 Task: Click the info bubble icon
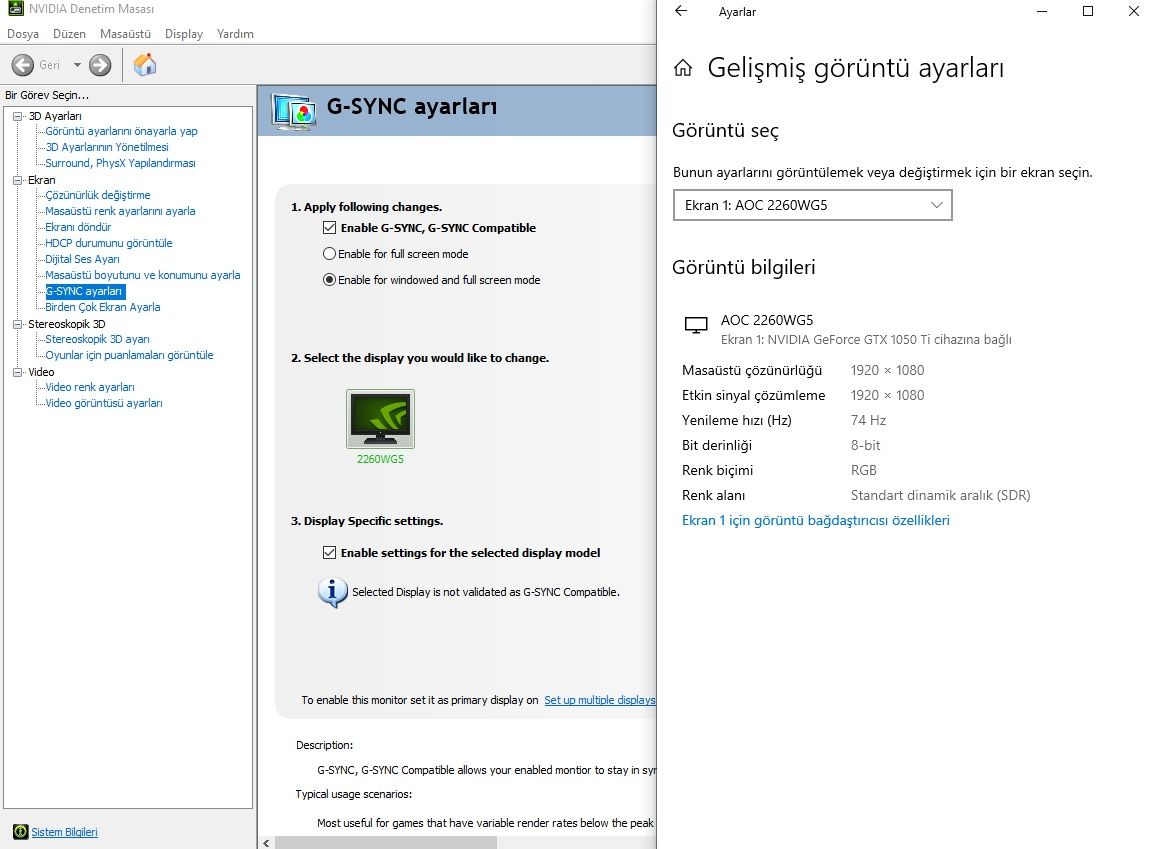coord(333,592)
